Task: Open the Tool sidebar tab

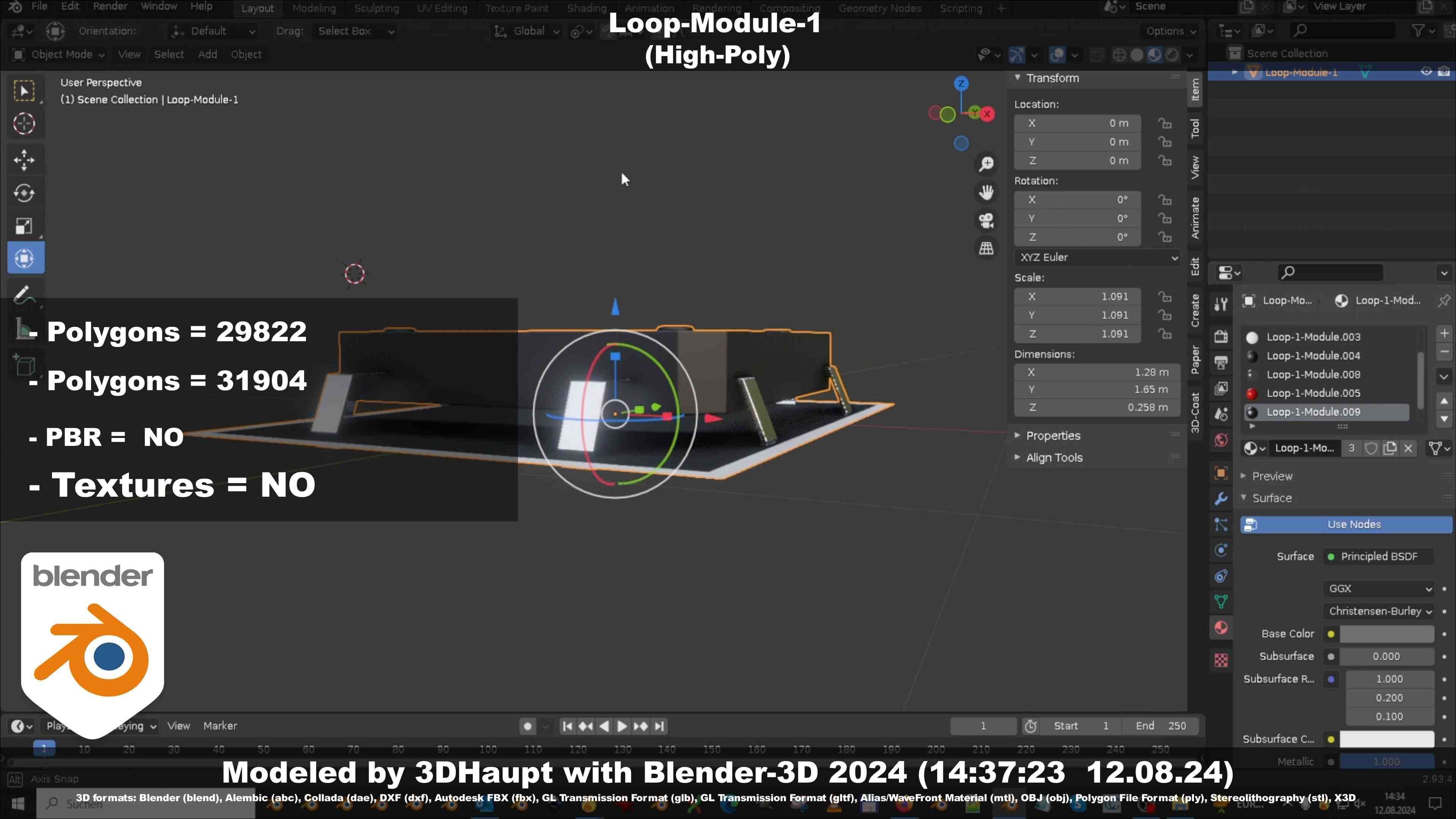Action: 1195,128
